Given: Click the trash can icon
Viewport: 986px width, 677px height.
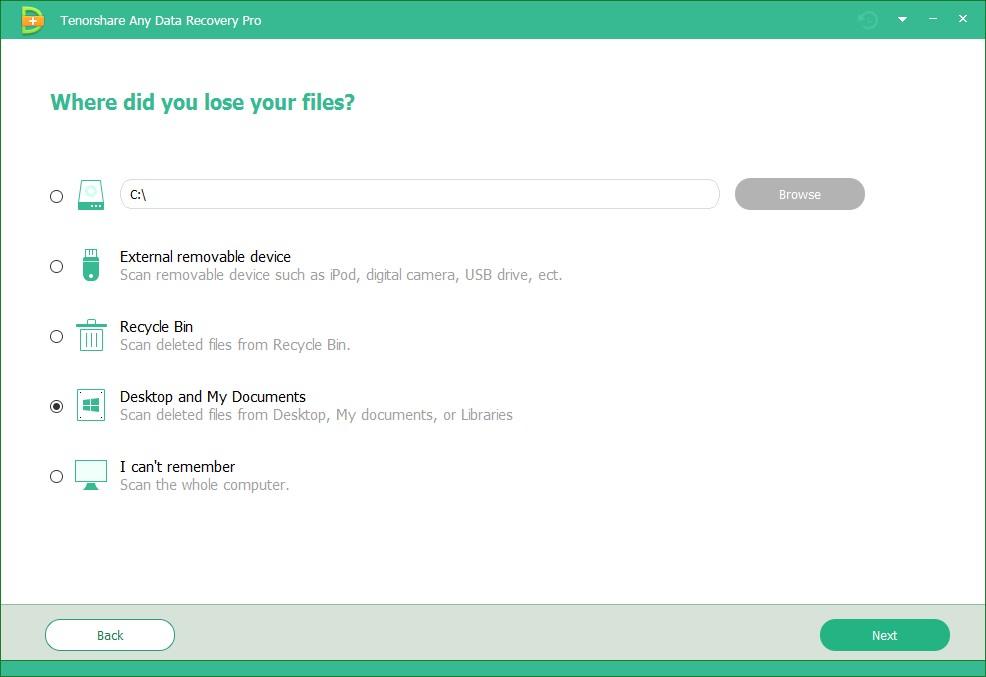Looking at the screenshot, I should click(x=91, y=335).
